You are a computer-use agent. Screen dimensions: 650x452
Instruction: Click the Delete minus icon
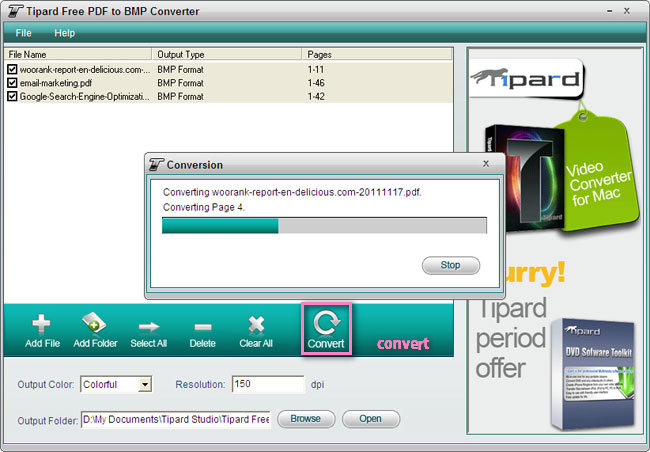(x=203, y=327)
